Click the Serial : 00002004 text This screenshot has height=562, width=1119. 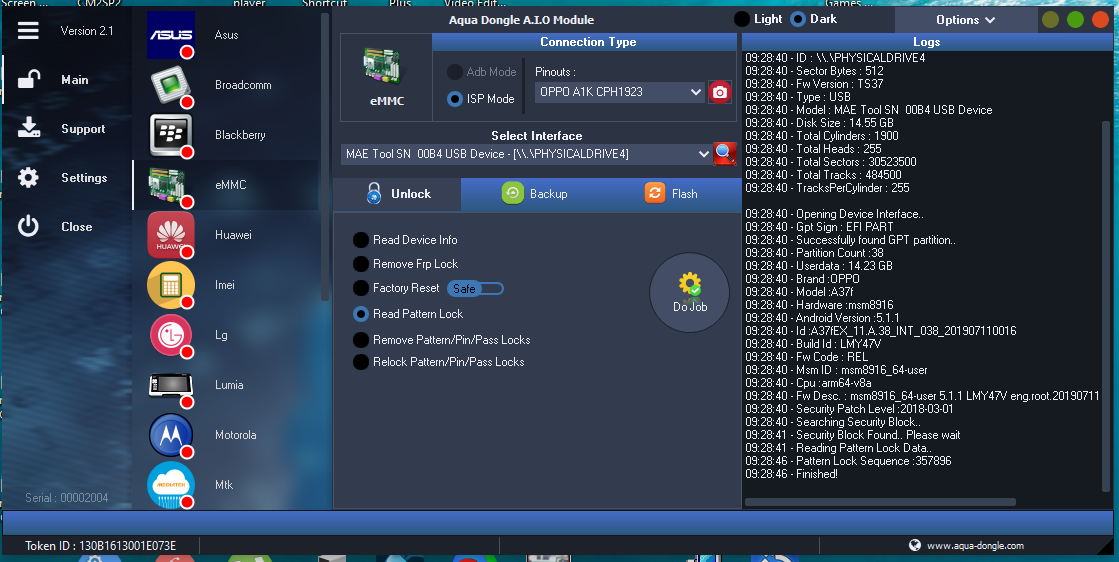click(66, 498)
